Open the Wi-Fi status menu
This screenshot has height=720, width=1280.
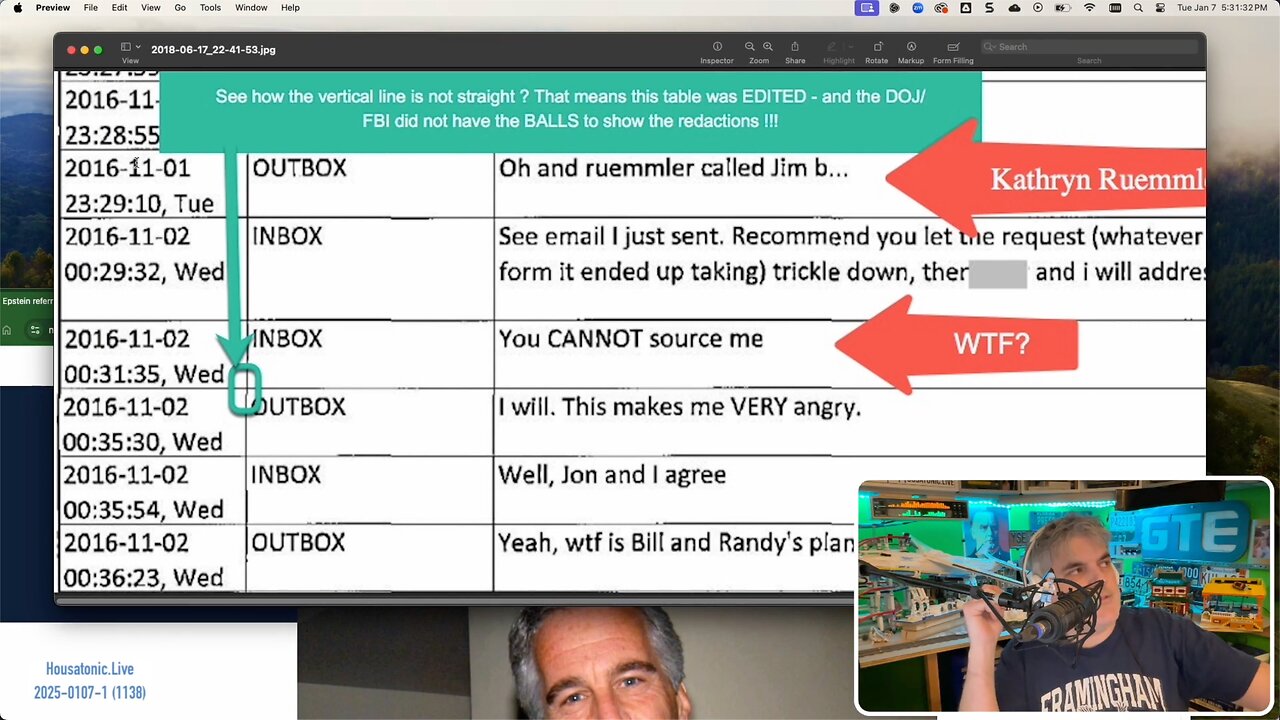pyautogui.click(x=1089, y=8)
